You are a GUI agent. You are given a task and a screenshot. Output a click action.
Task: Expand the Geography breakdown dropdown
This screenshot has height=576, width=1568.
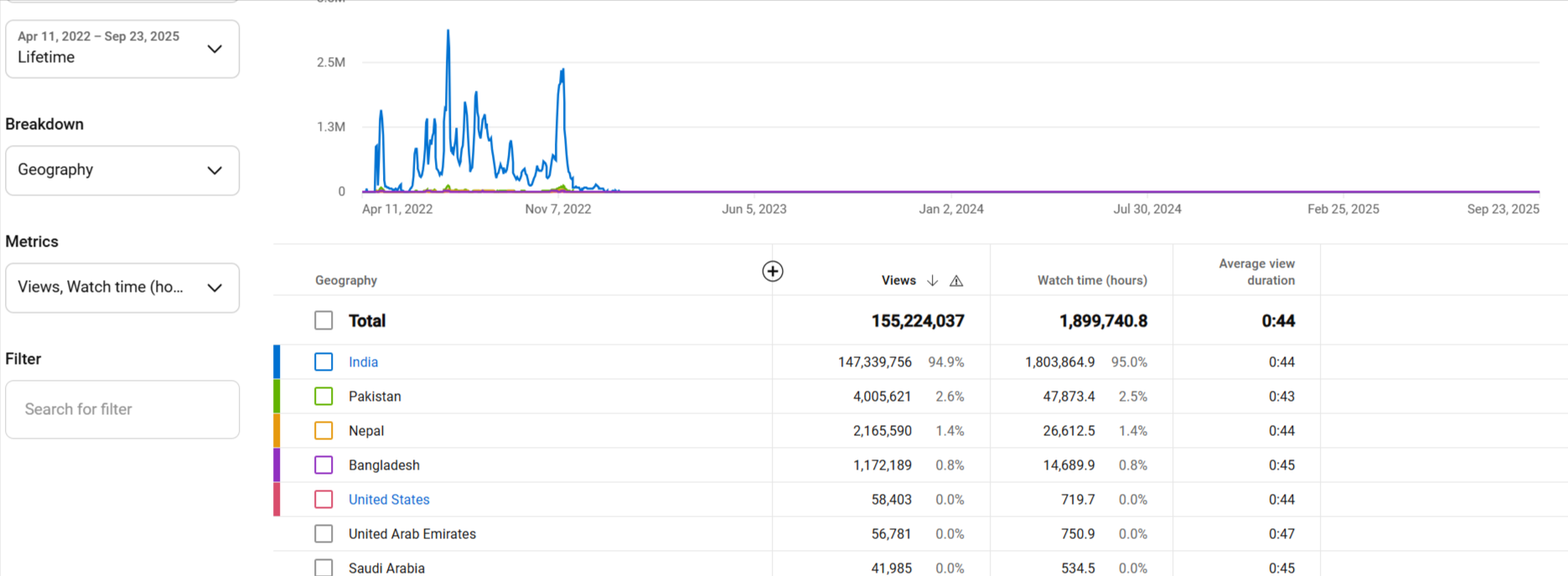tap(122, 170)
